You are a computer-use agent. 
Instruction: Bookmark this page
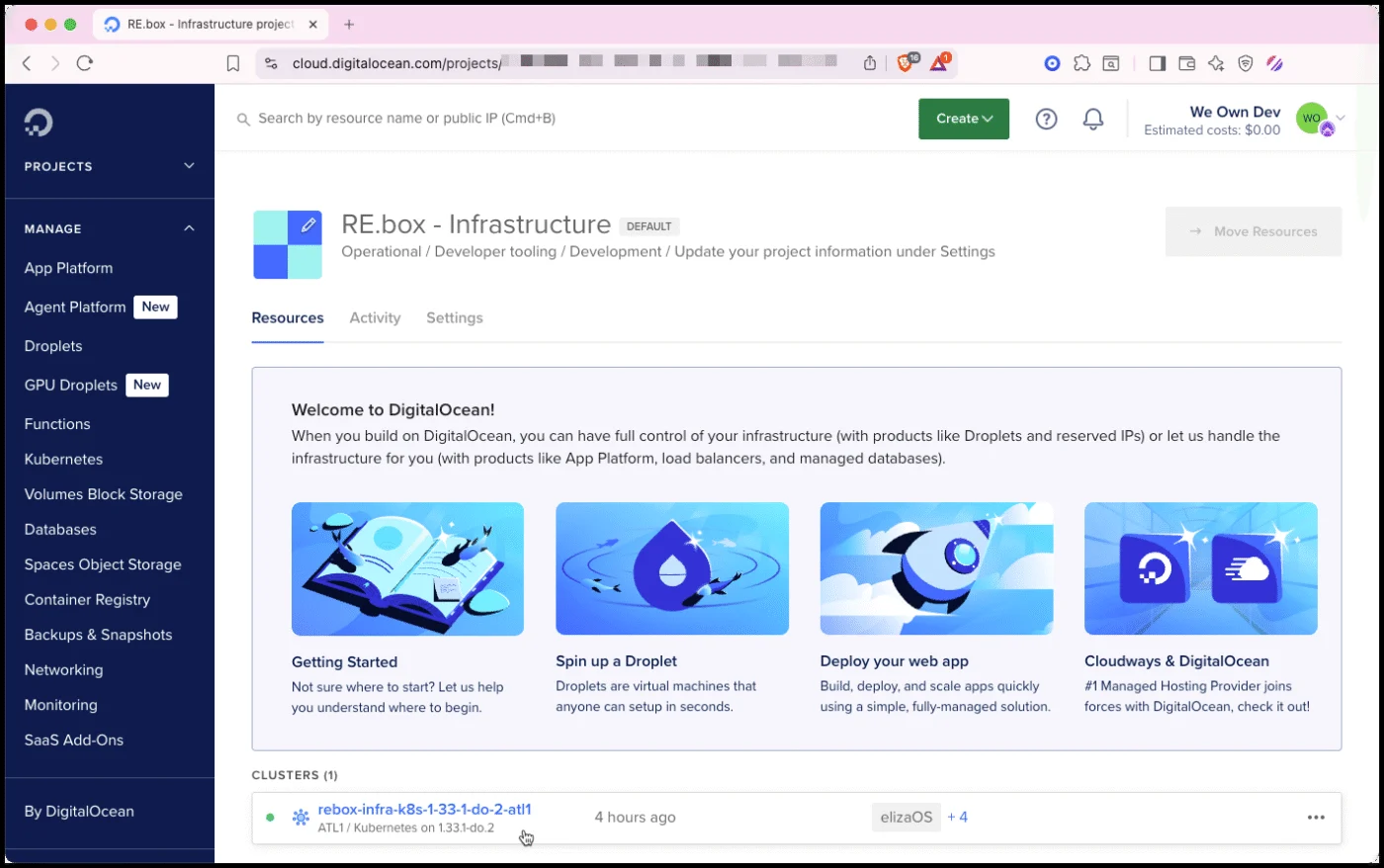233,63
